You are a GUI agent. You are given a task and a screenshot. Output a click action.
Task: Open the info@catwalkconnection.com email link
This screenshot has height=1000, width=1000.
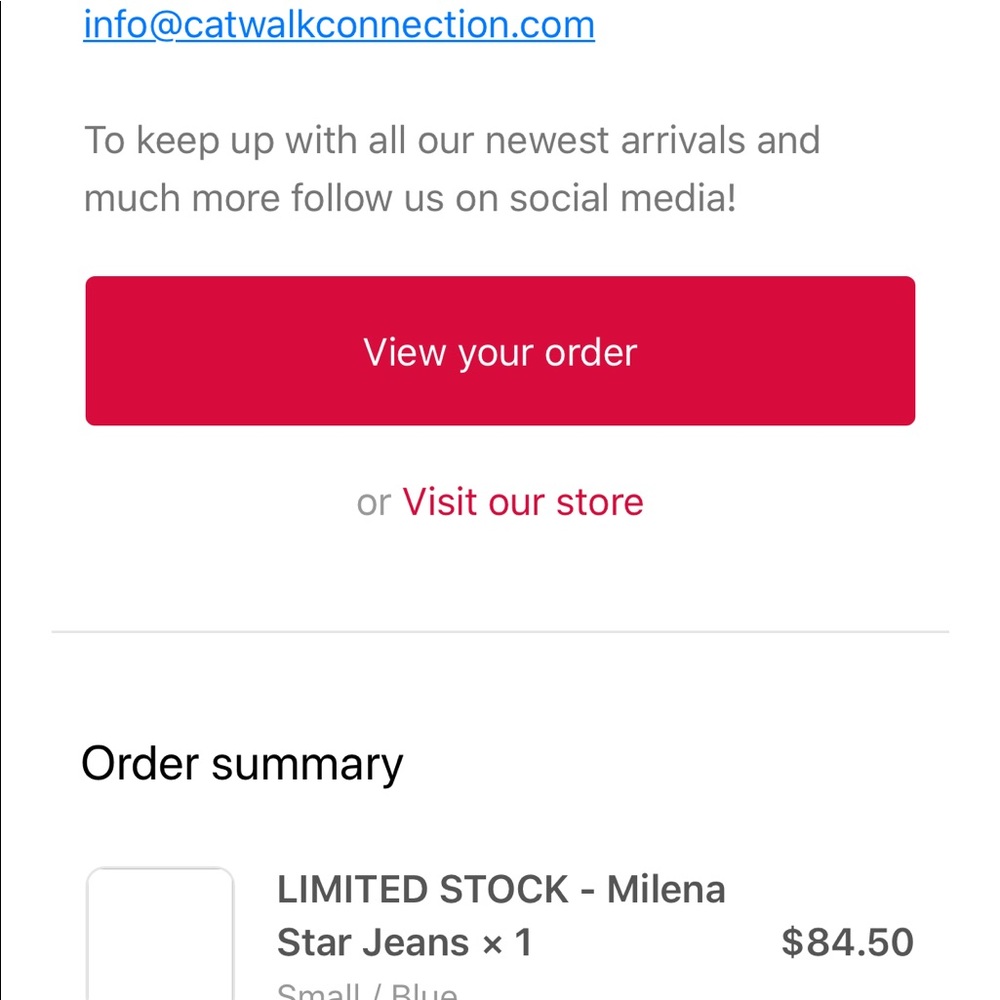point(339,26)
